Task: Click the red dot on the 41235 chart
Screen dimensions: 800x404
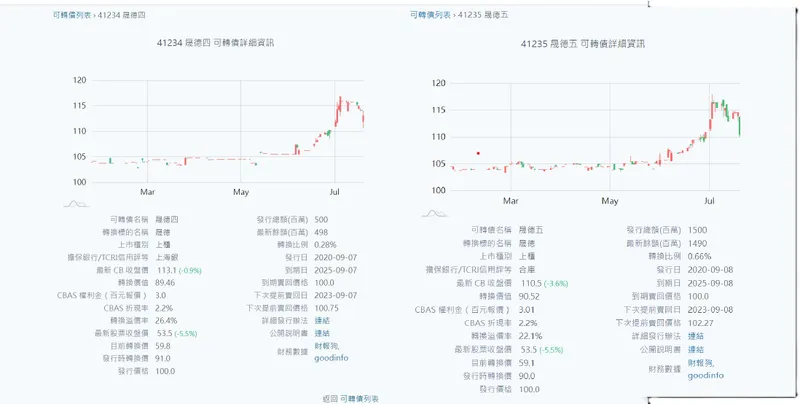Action: click(x=479, y=153)
